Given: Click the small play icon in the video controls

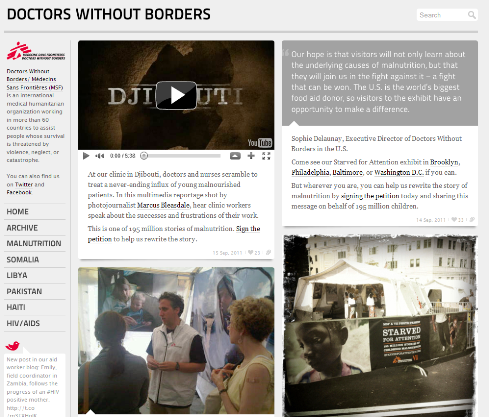Looking at the screenshot, I should pos(86,156).
